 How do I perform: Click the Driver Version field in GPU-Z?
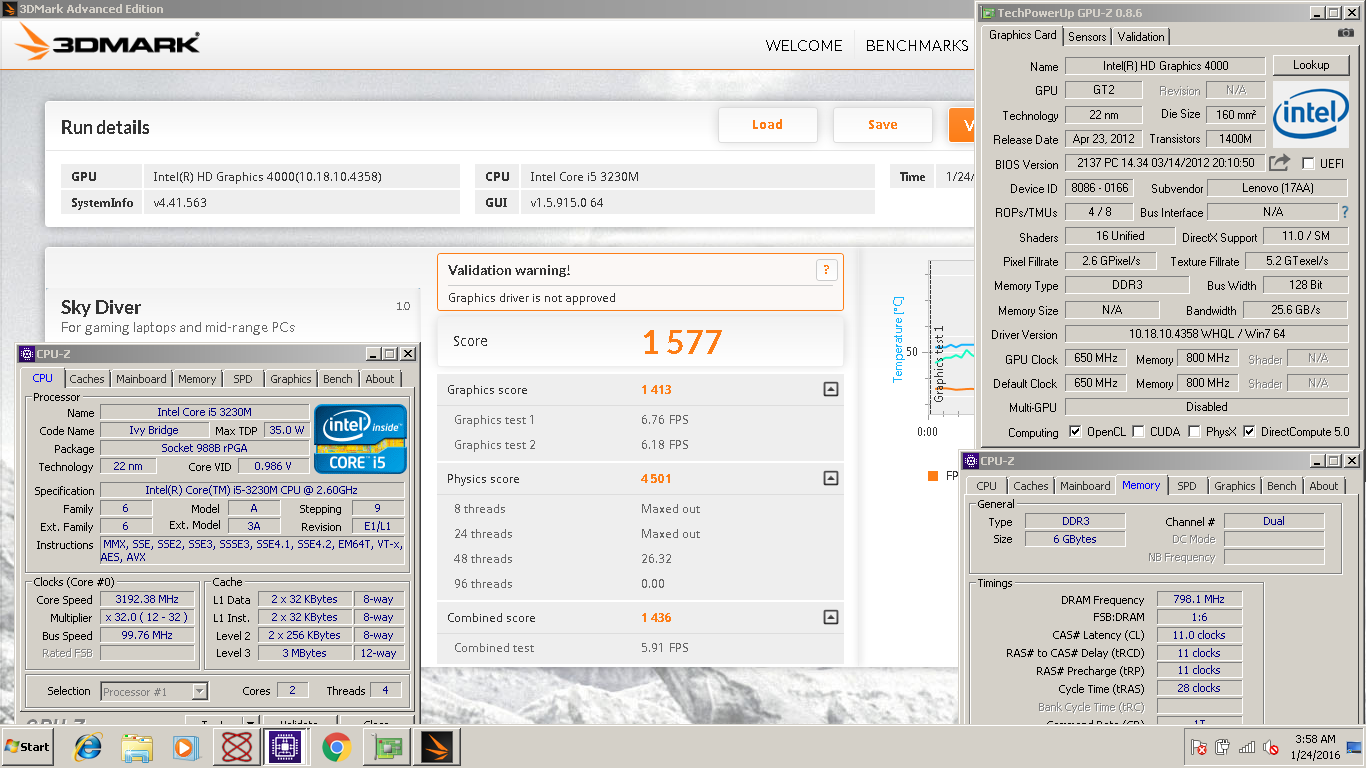coord(1206,334)
